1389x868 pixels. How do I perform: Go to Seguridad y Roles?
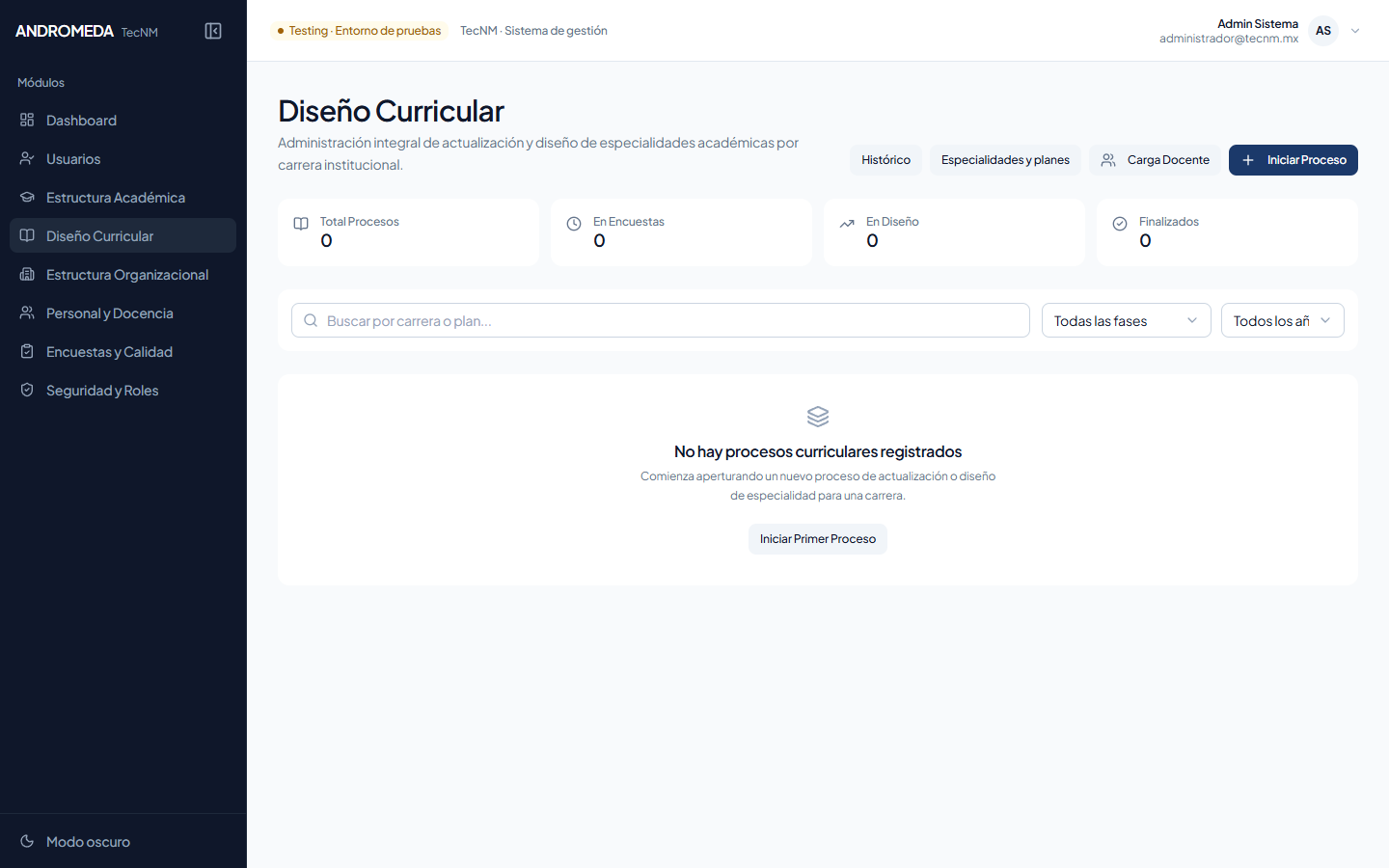[123, 390]
